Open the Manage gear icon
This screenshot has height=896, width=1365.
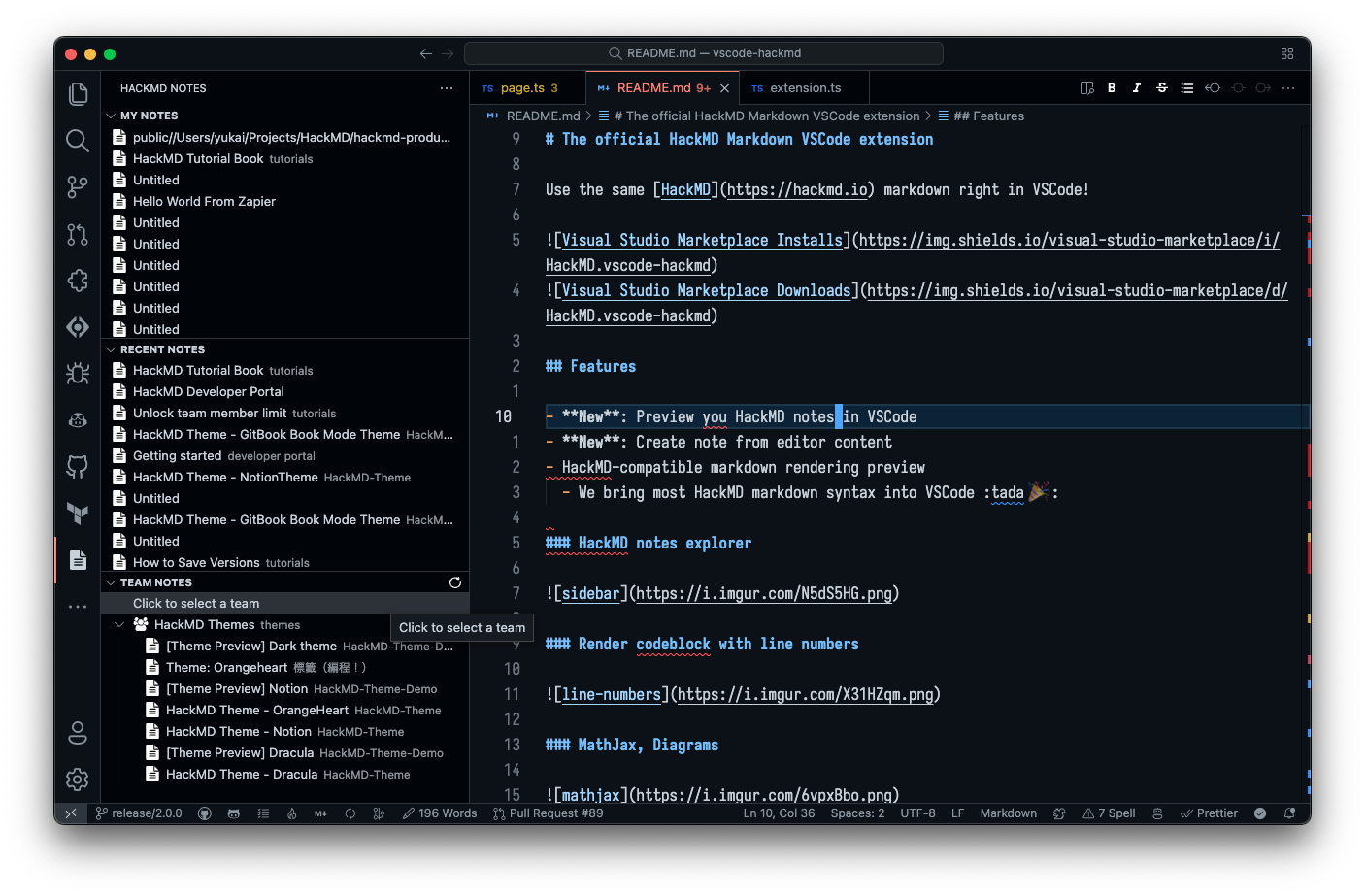pos(78,780)
